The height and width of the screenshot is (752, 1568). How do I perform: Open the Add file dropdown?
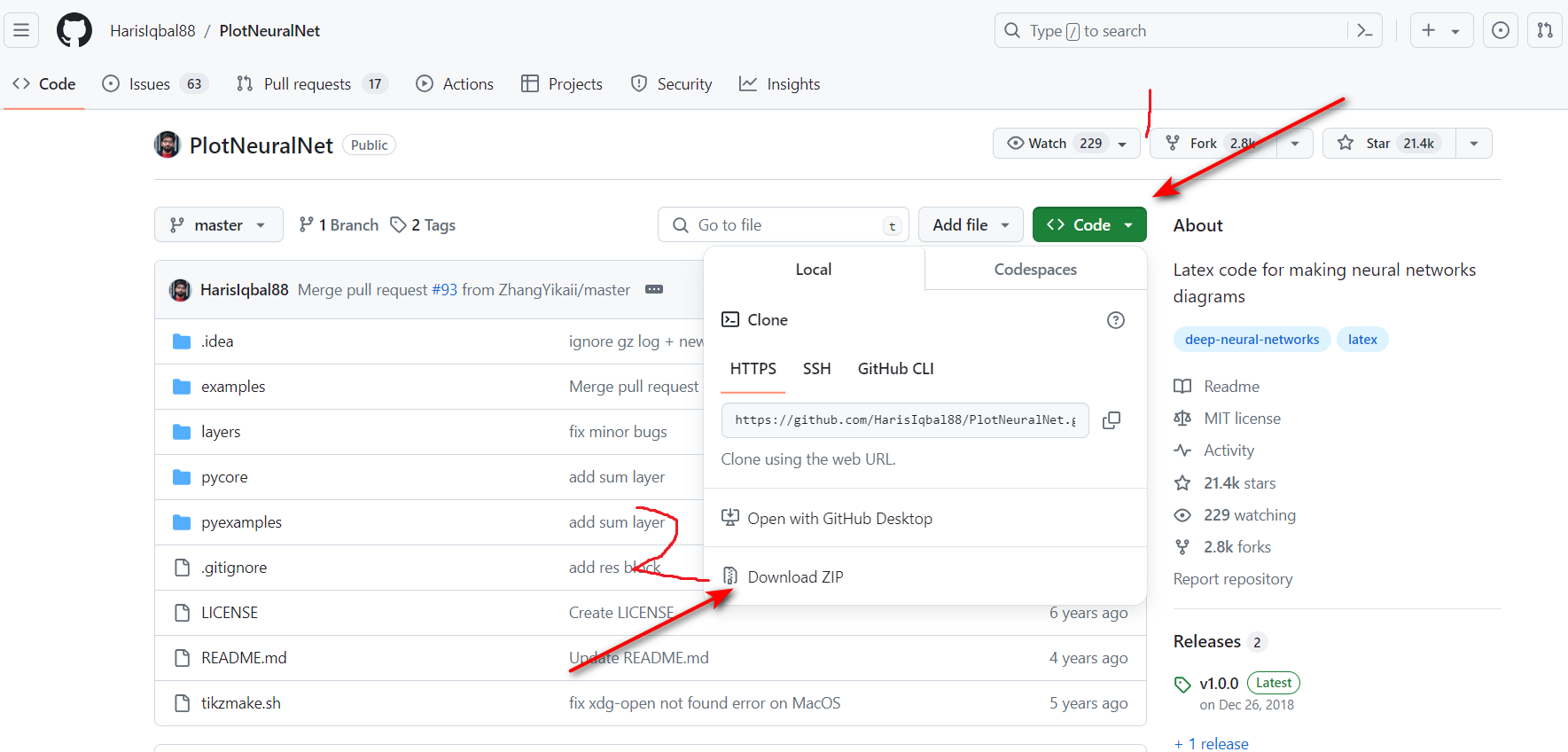click(971, 224)
